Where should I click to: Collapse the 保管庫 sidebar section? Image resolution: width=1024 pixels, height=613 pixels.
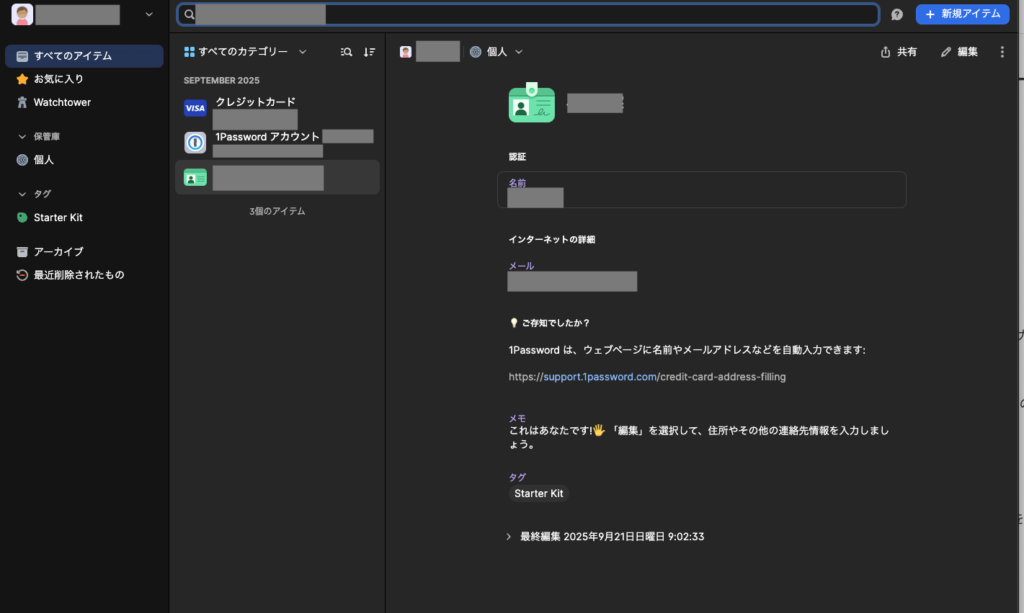tap(22, 136)
